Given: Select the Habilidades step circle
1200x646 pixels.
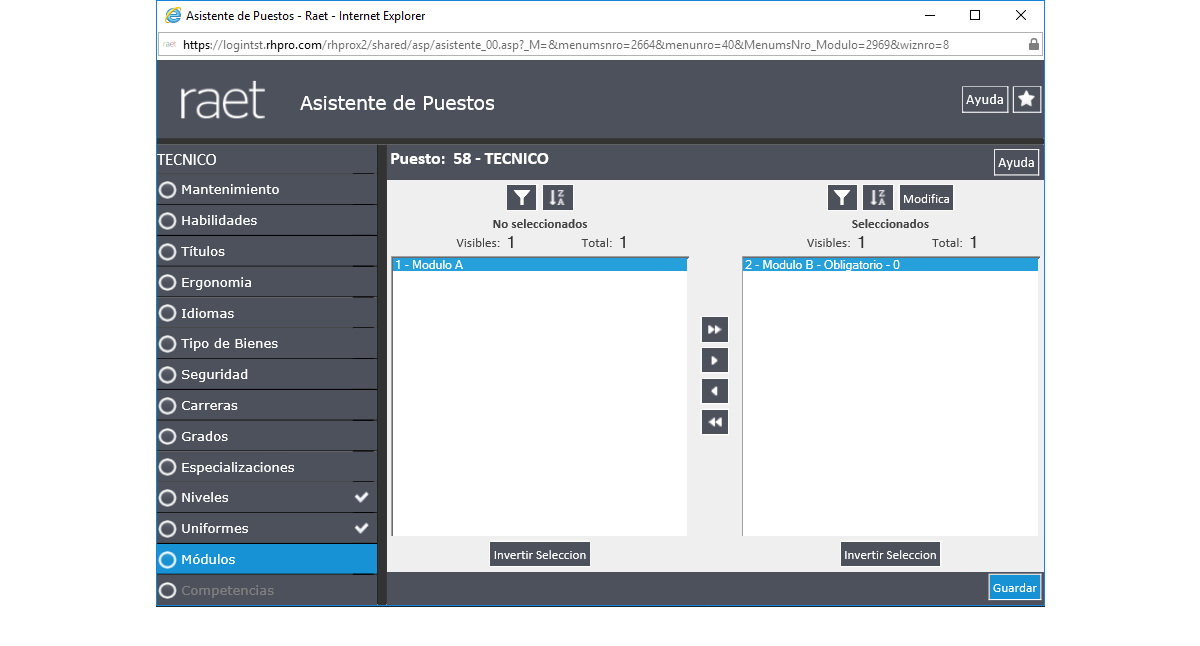Looking at the screenshot, I should [168, 221].
